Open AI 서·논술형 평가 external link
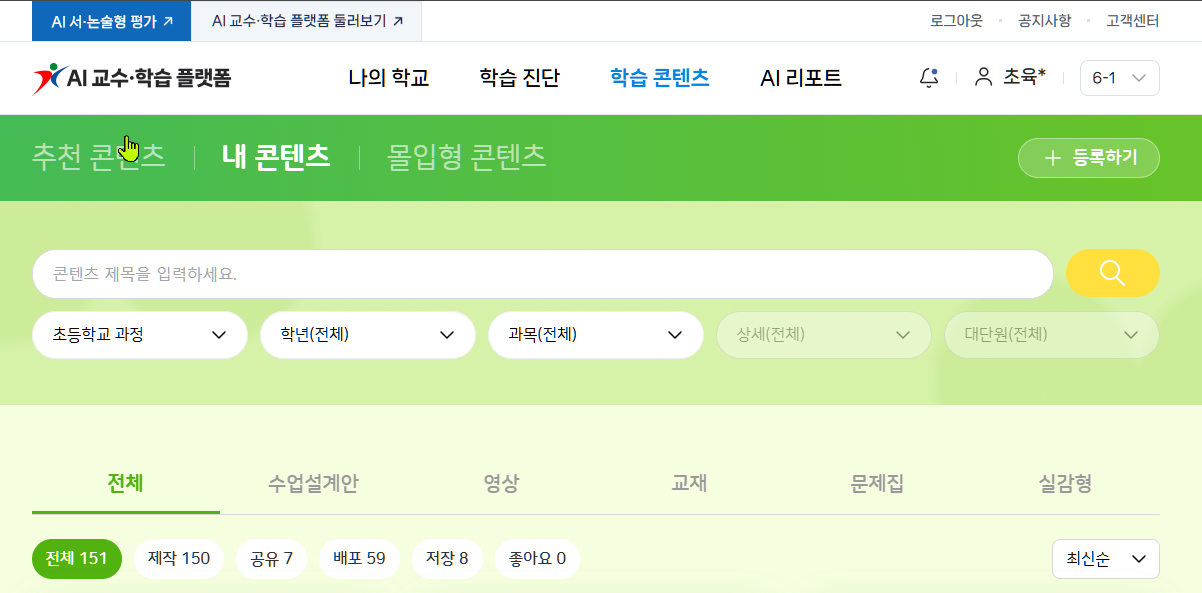 coord(111,20)
